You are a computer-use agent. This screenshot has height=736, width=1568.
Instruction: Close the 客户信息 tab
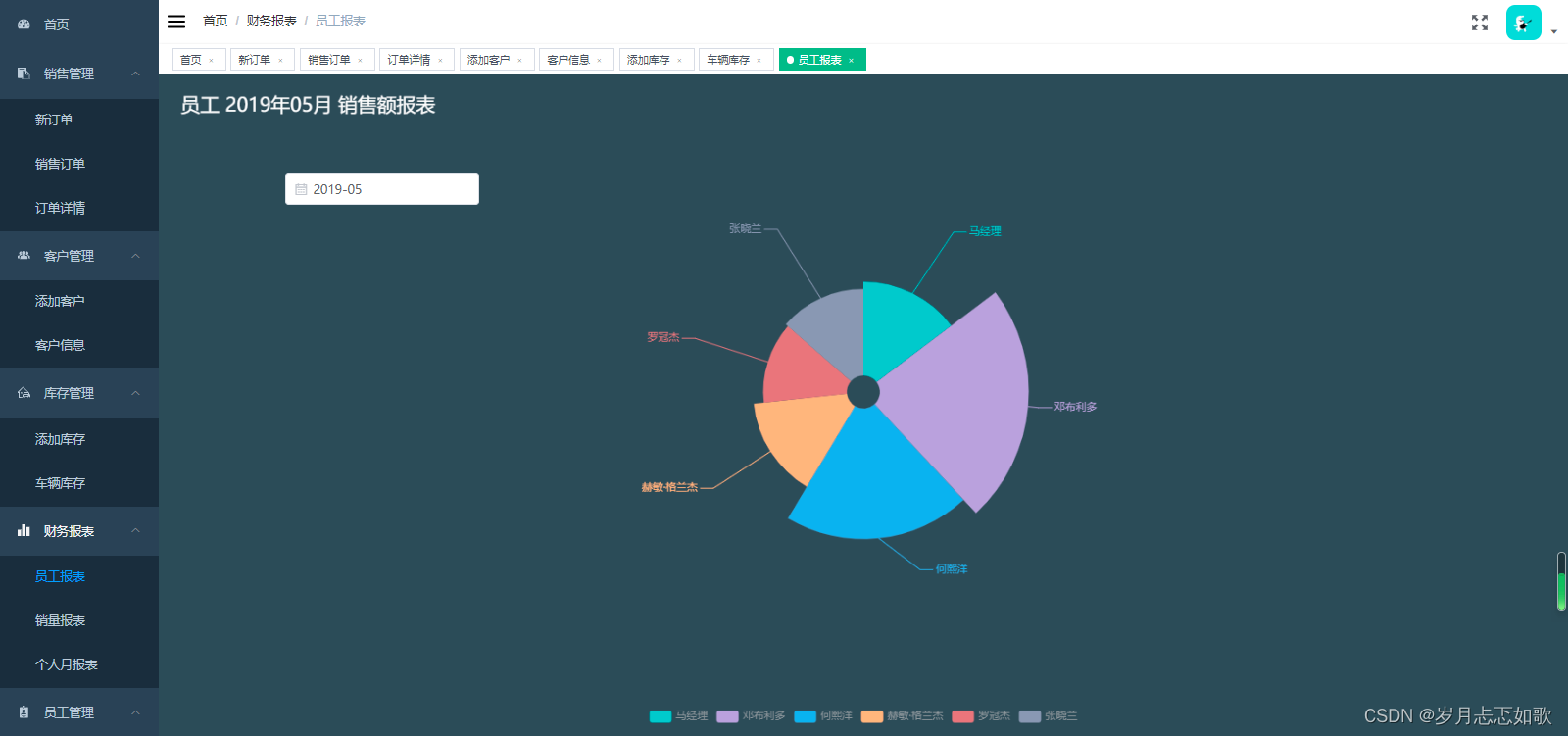(599, 61)
